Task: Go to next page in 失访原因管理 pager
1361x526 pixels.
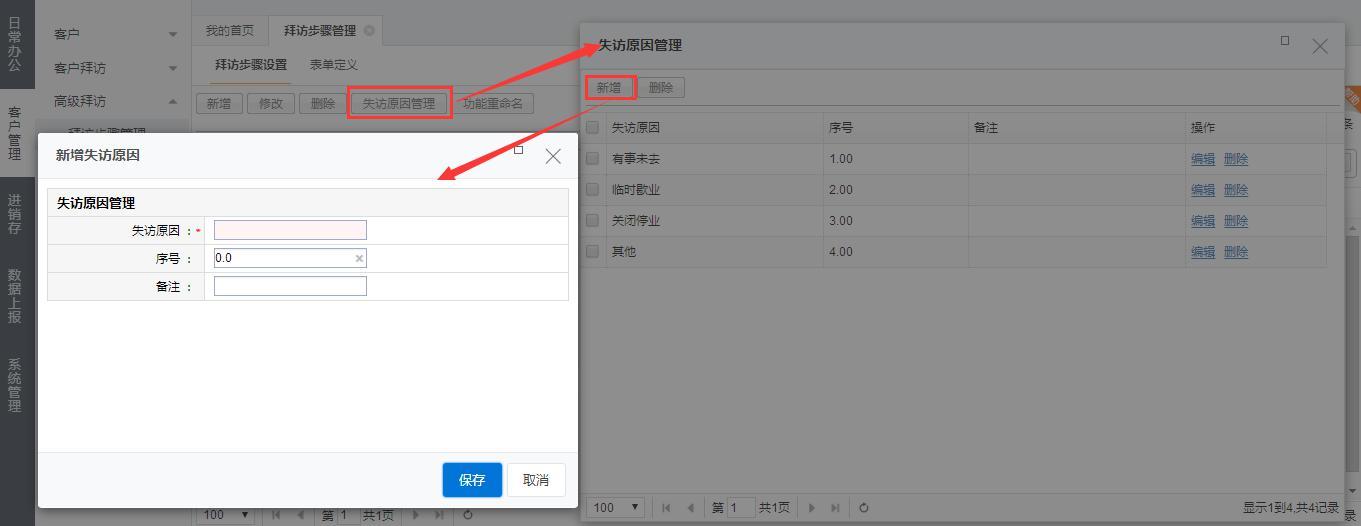Action: tap(812, 508)
